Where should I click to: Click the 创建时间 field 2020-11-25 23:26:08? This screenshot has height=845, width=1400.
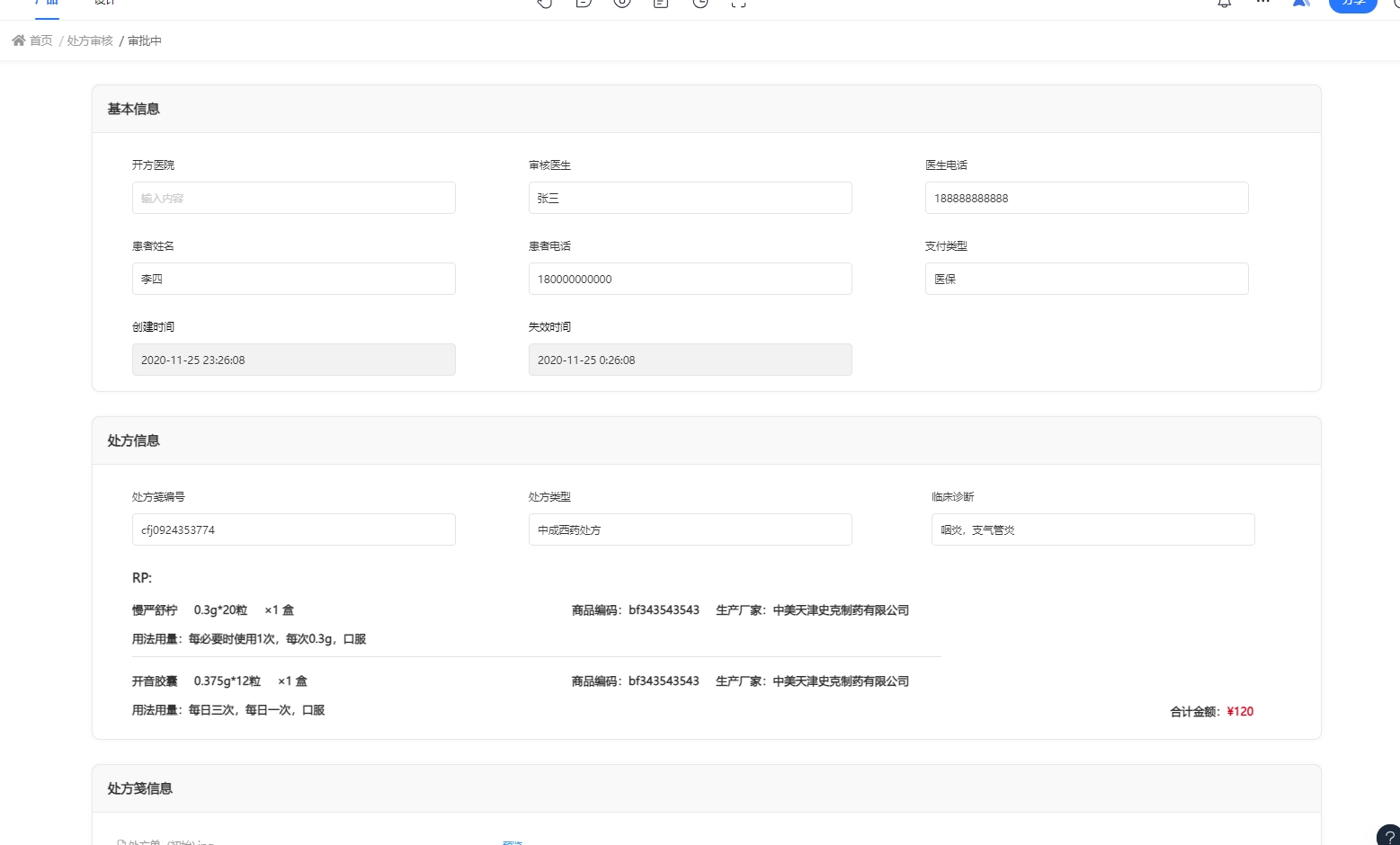point(294,360)
